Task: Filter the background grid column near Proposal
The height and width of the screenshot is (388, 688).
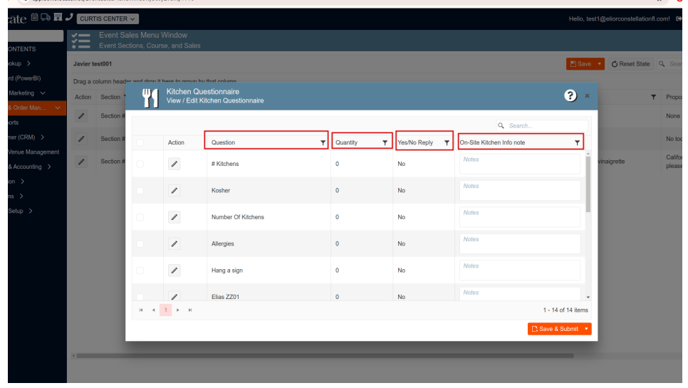Action: click(x=653, y=97)
